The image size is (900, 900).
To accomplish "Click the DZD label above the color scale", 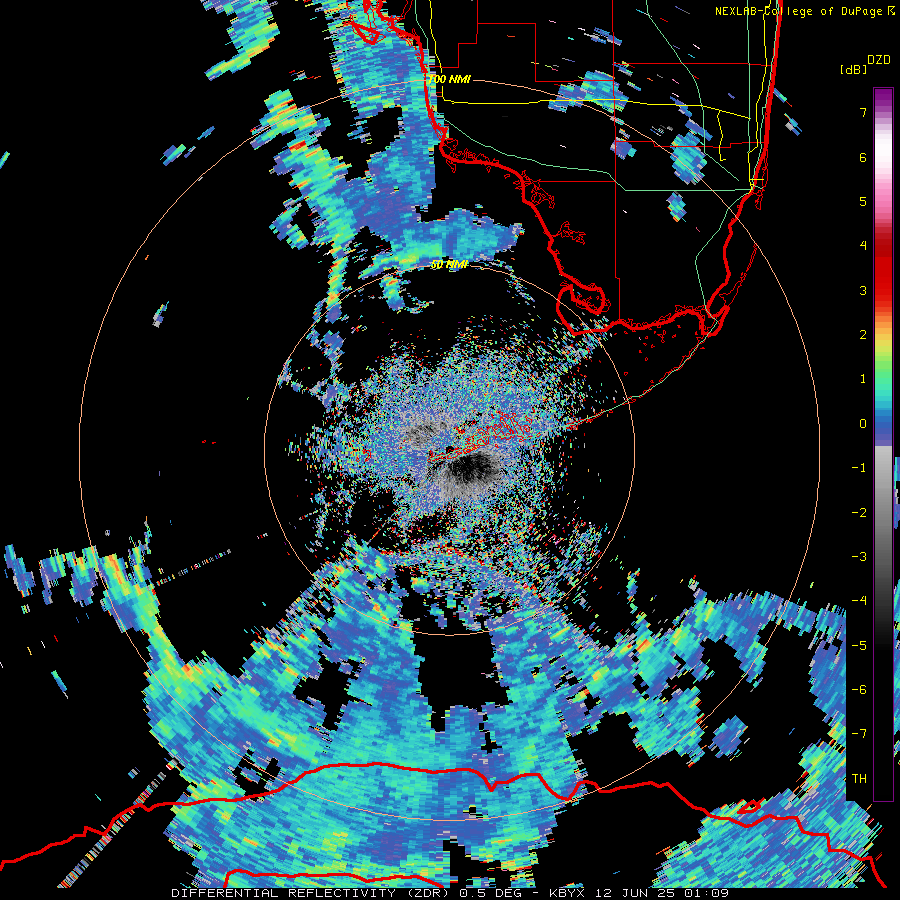I will [879, 60].
